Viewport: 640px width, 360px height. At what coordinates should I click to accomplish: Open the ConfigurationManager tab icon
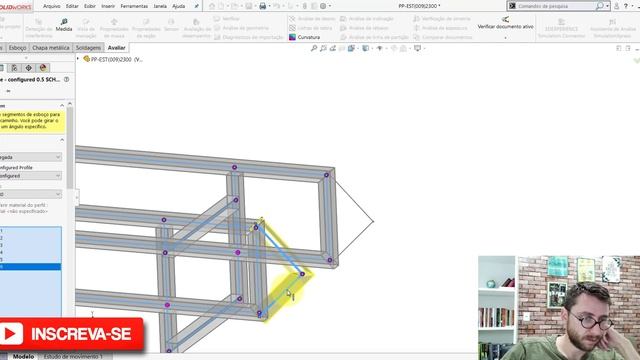14,68
